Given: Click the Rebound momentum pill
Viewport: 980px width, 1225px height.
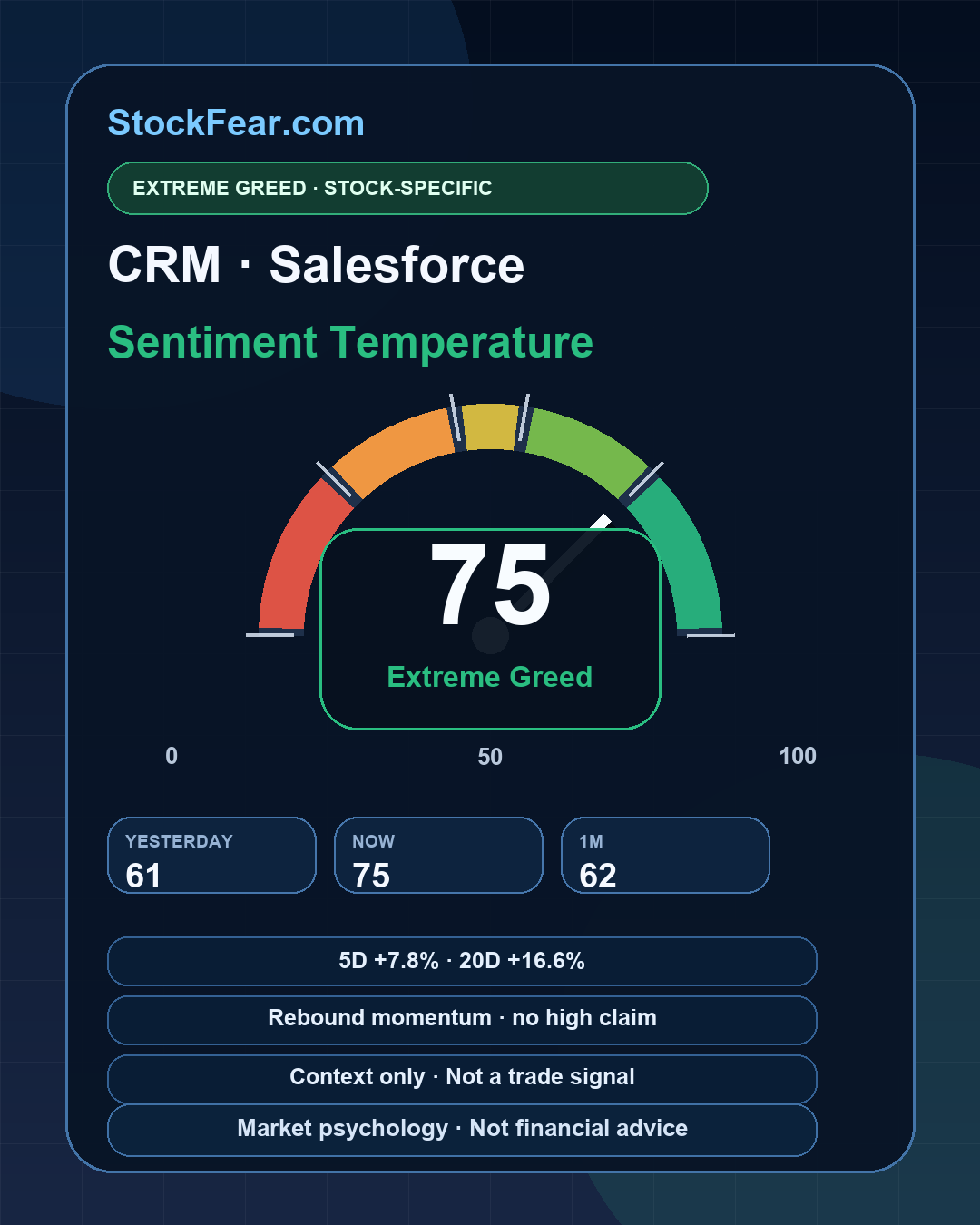Looking at the screenshot, I should (462, 1020).
